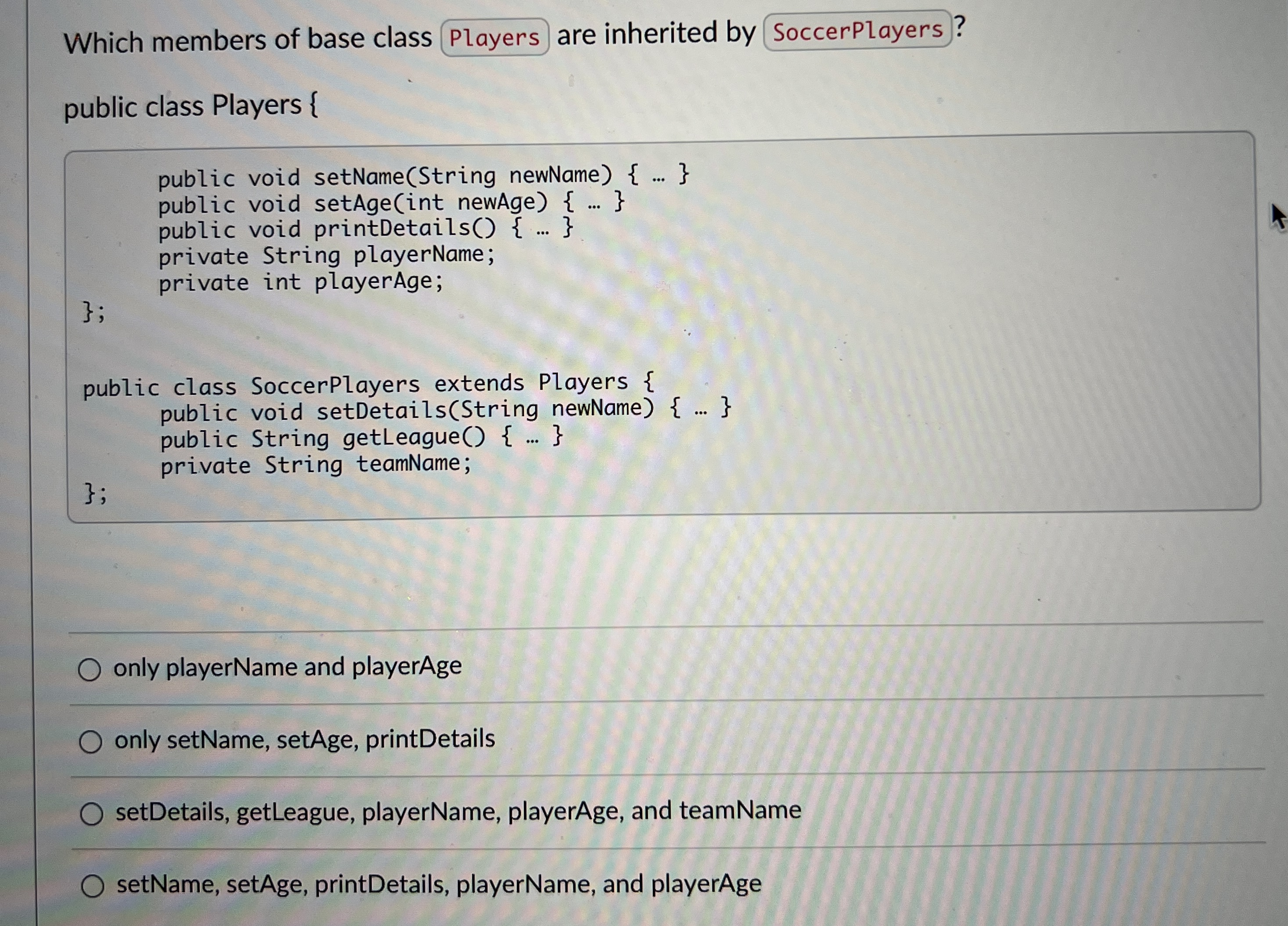
Task: Choose 'only setName, setAge, printDetails' radio option
Action: point(91,742)
